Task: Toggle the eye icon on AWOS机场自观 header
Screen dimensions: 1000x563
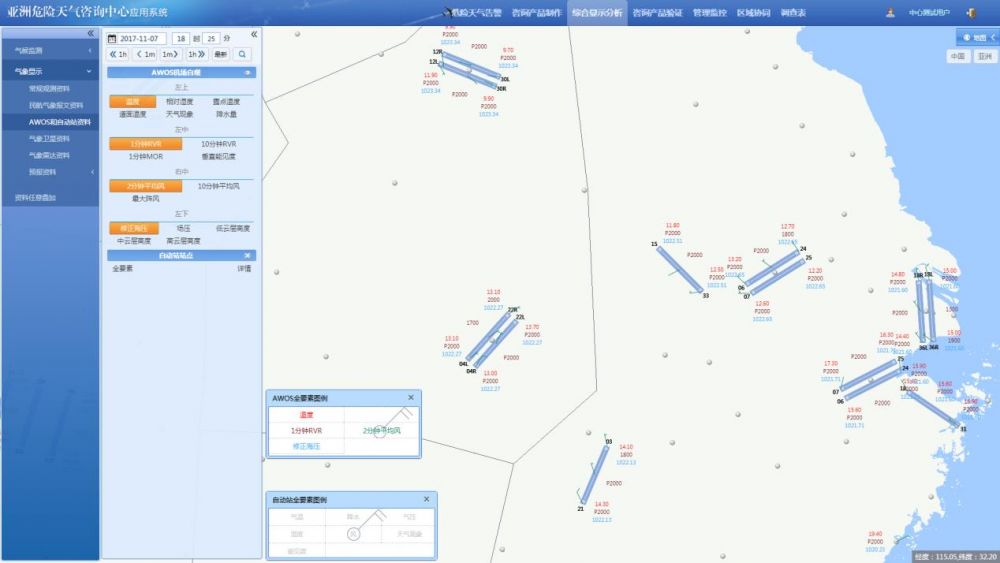Action: point(247,73)
